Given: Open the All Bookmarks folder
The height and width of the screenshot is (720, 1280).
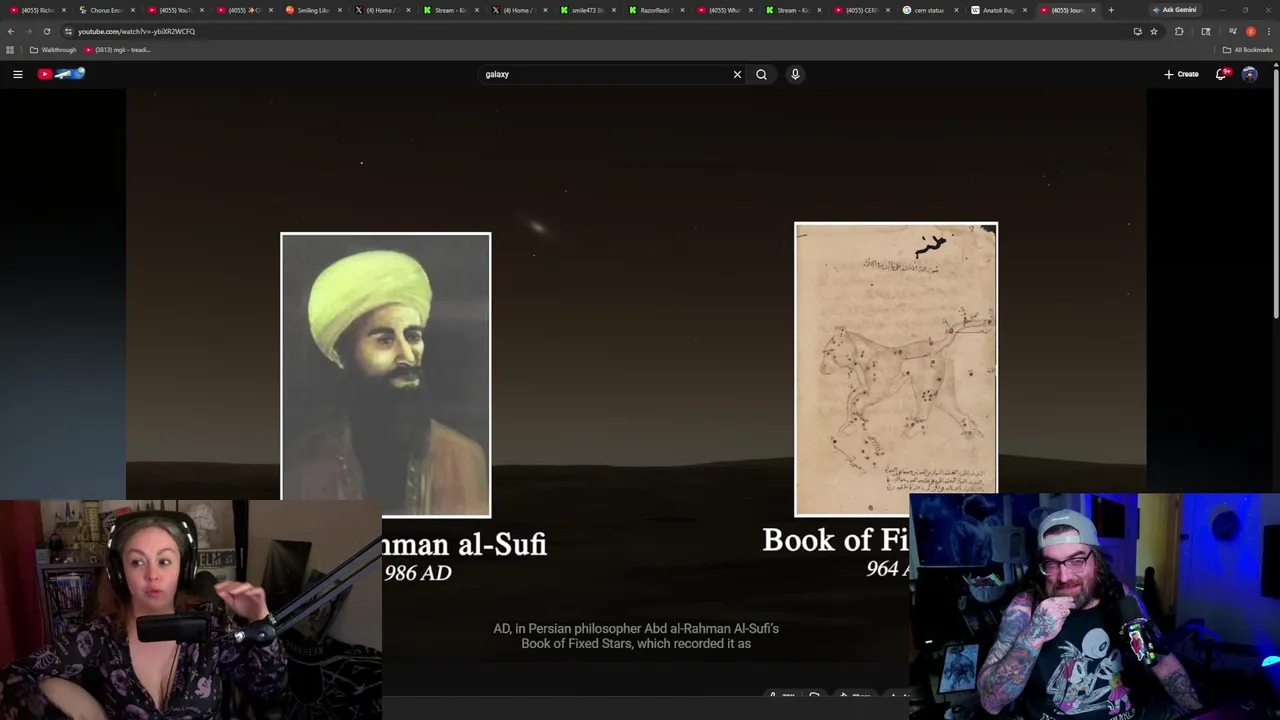Looking at the screenshot, I should [x=1248, y=50].
